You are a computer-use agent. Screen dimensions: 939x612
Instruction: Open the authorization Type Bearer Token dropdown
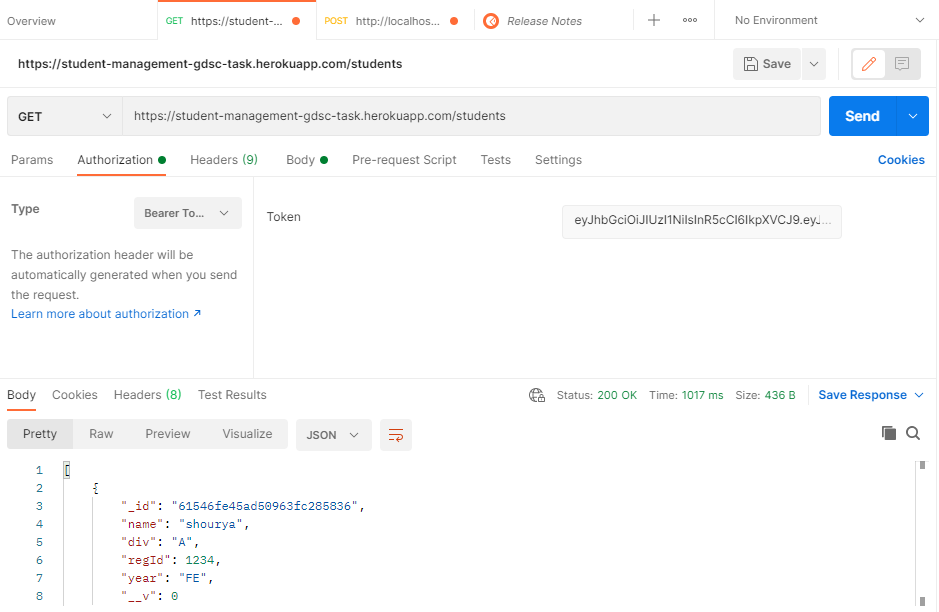pyautogui.click(x=187, y=213)
